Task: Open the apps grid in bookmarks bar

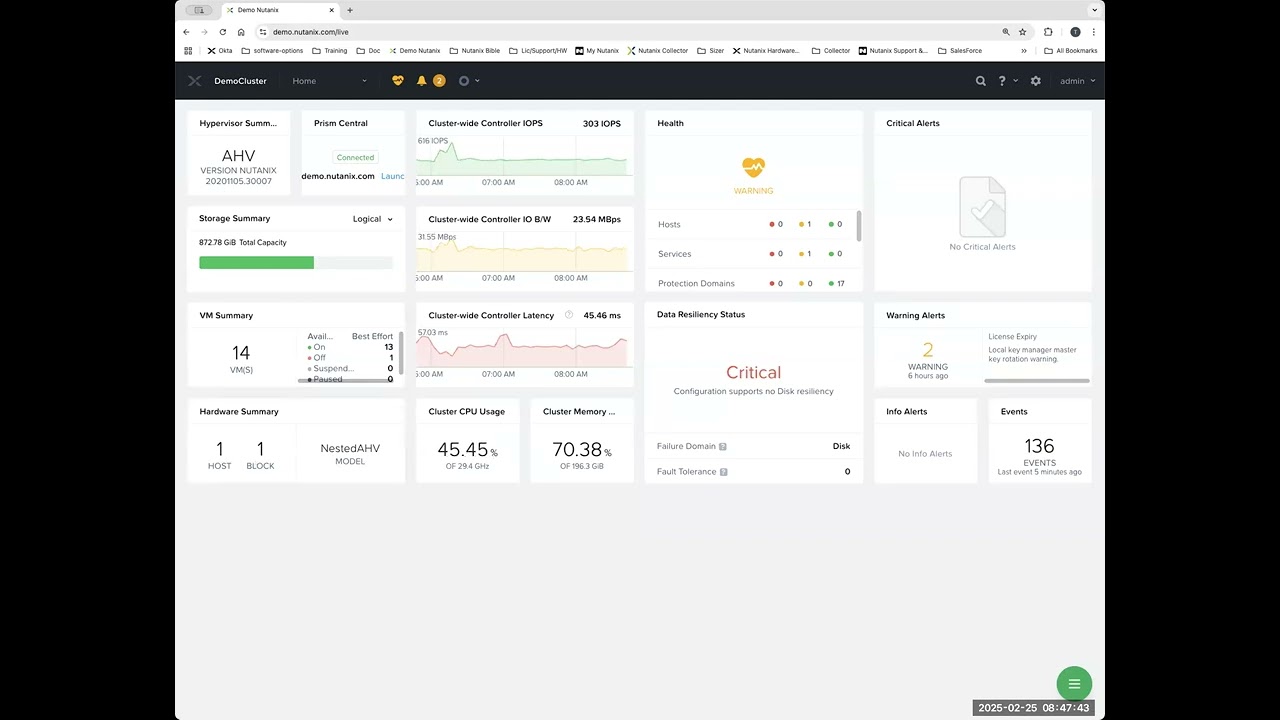Action: (188, 50)
